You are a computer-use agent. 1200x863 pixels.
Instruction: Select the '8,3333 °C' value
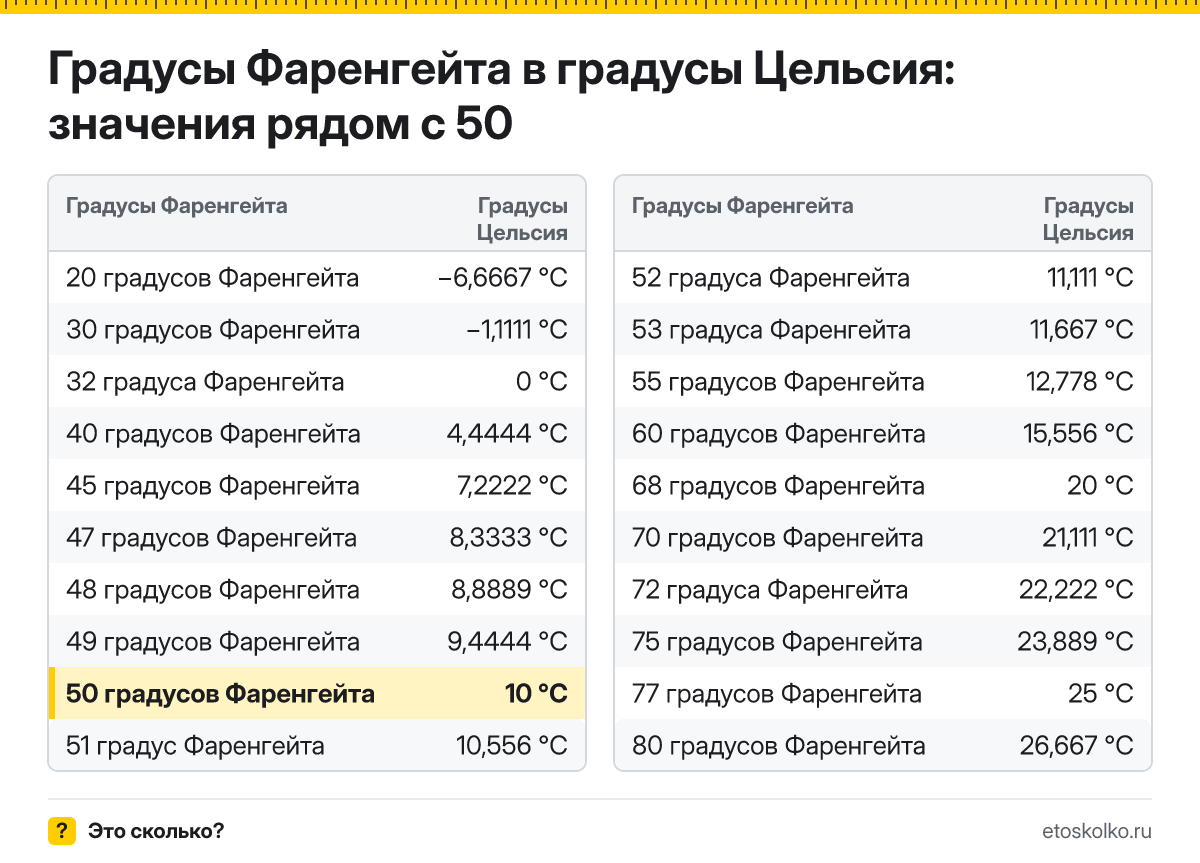click(509, 538)
